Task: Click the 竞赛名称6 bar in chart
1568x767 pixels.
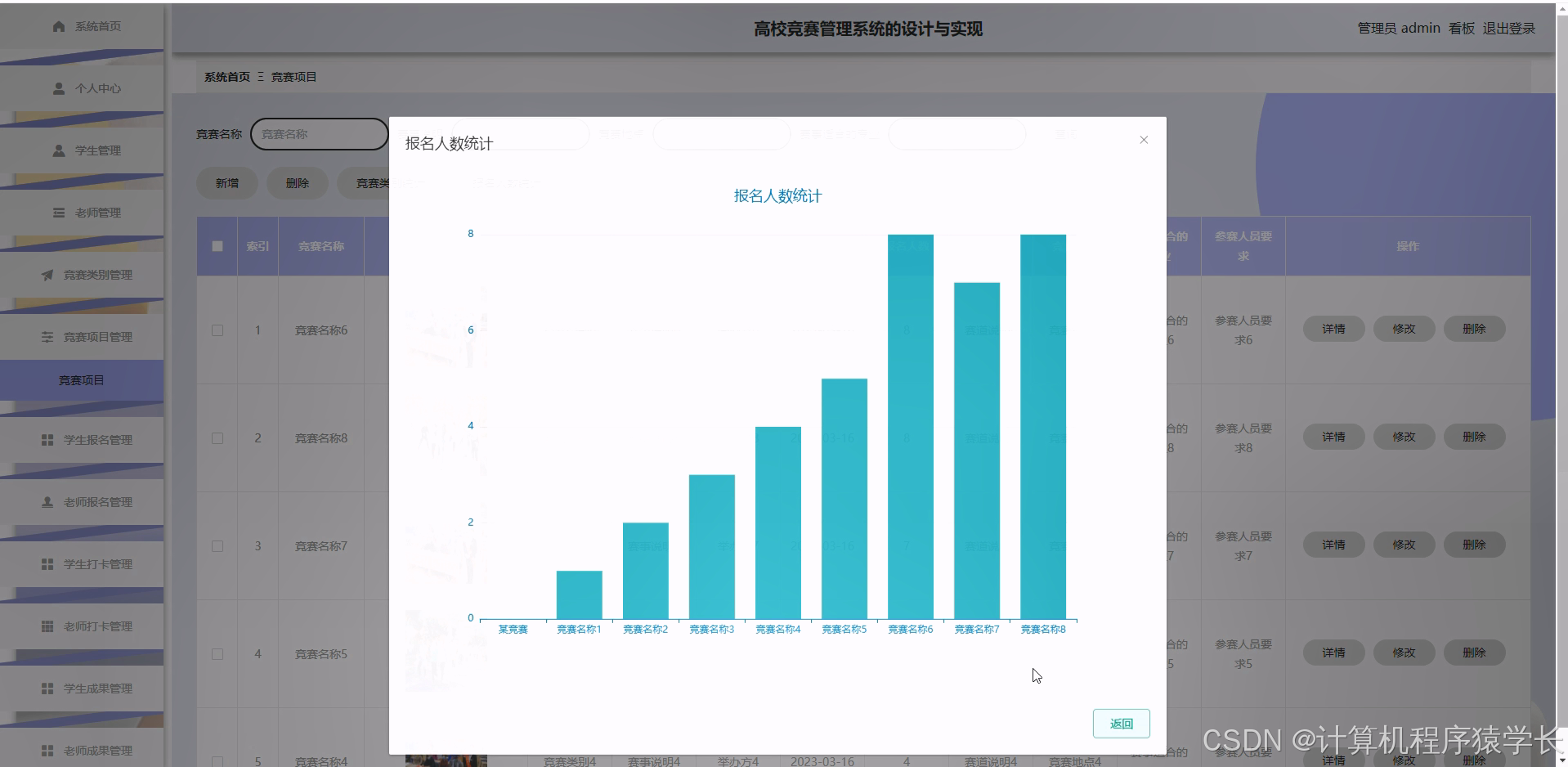Action: (x=911, y=427)
